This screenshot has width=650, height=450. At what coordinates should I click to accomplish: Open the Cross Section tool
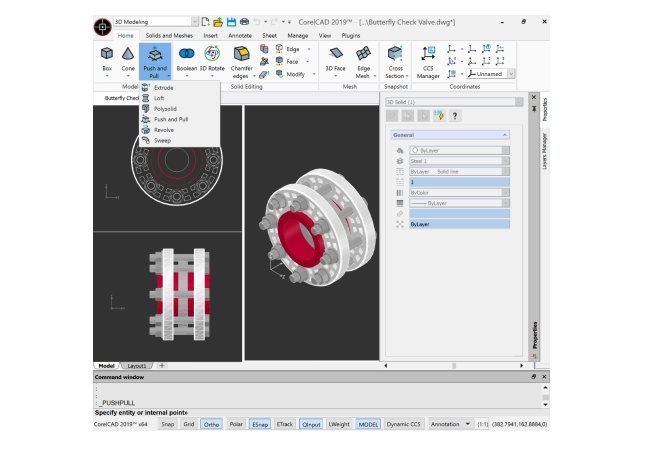[395, 61]
